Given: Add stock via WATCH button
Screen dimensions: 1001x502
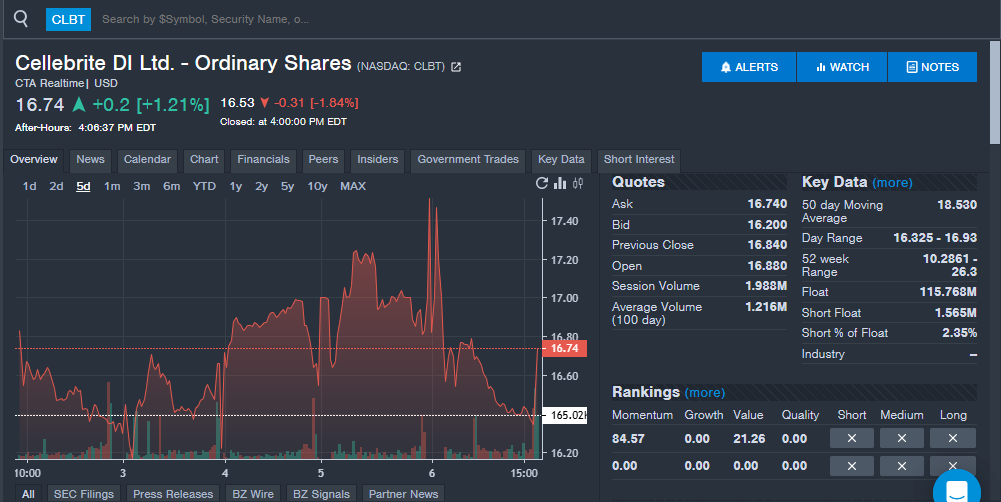Looking at the screenshot, I should (x=842, y=67).
